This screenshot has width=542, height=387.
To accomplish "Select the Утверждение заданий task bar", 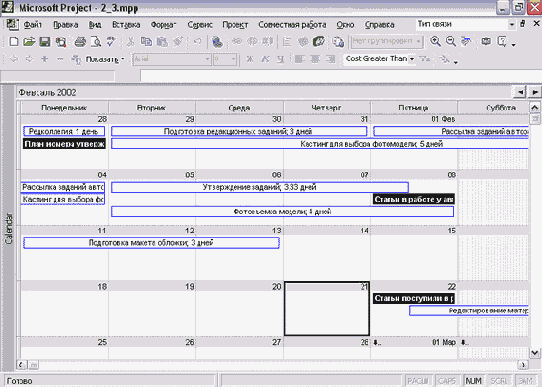I will click(x=260, y=187).
